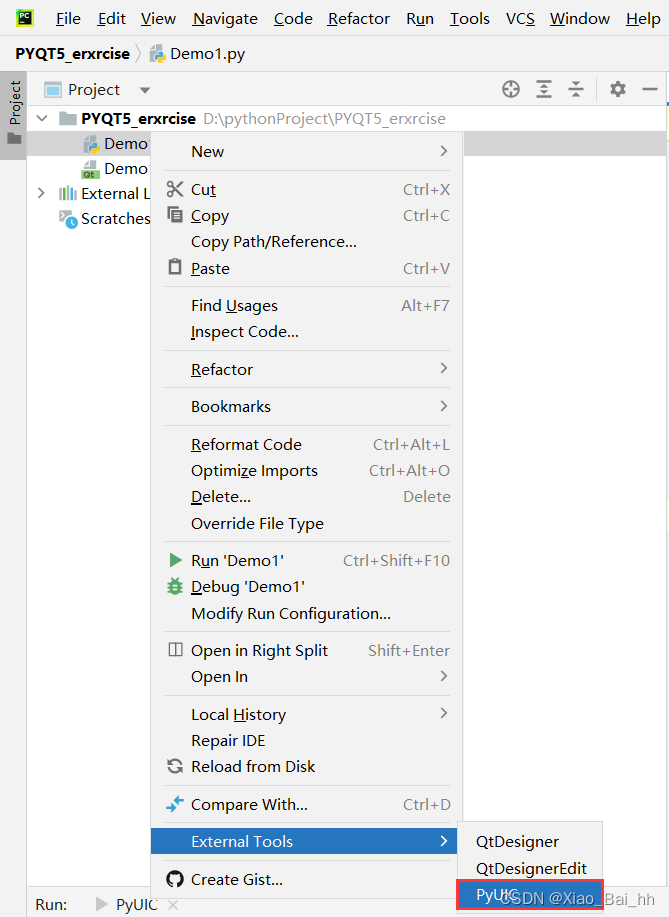Open the Refactor menu in menu bar
Viewport: 669px width, 917px height.
(x=358, y=19)
